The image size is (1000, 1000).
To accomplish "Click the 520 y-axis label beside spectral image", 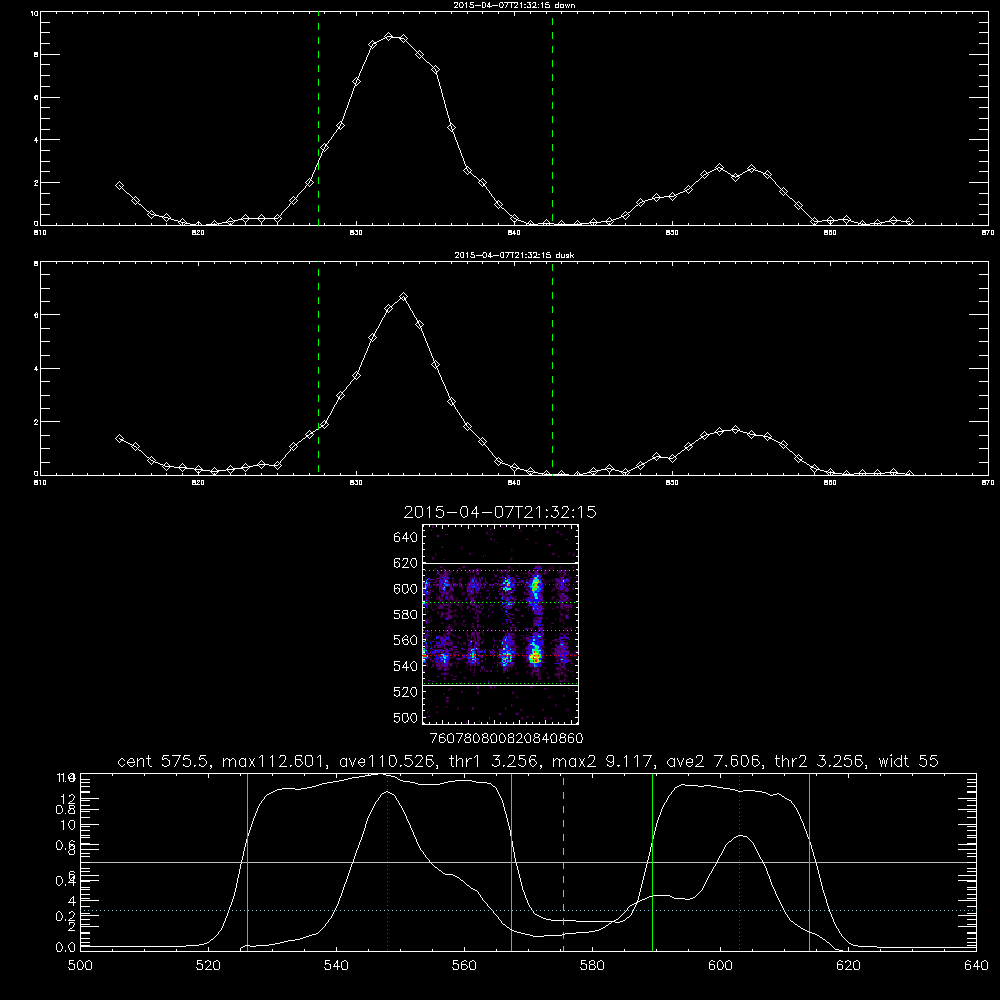I will [x=405, y=692].
